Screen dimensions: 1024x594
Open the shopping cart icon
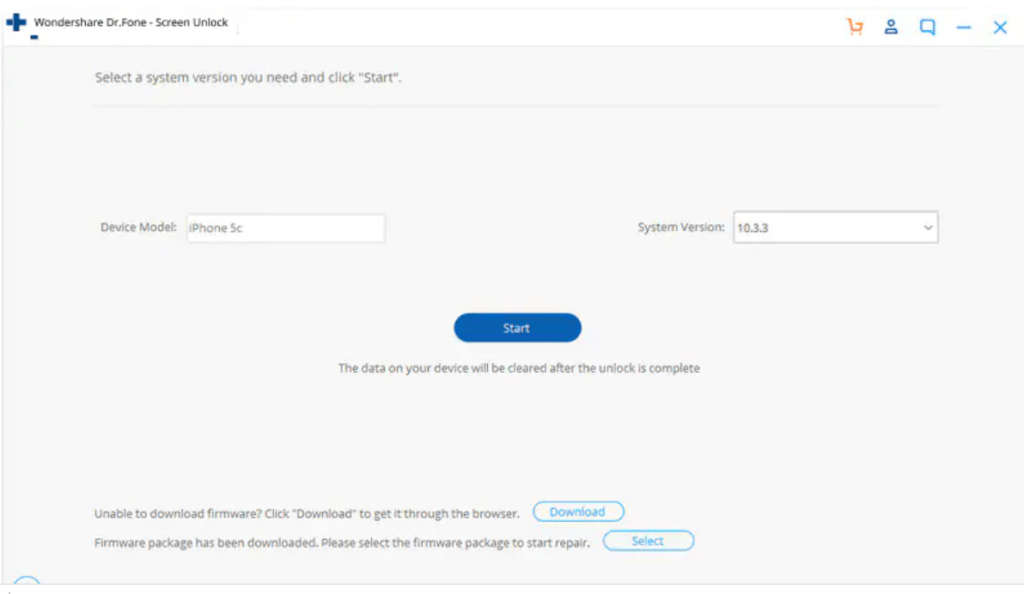854,27
